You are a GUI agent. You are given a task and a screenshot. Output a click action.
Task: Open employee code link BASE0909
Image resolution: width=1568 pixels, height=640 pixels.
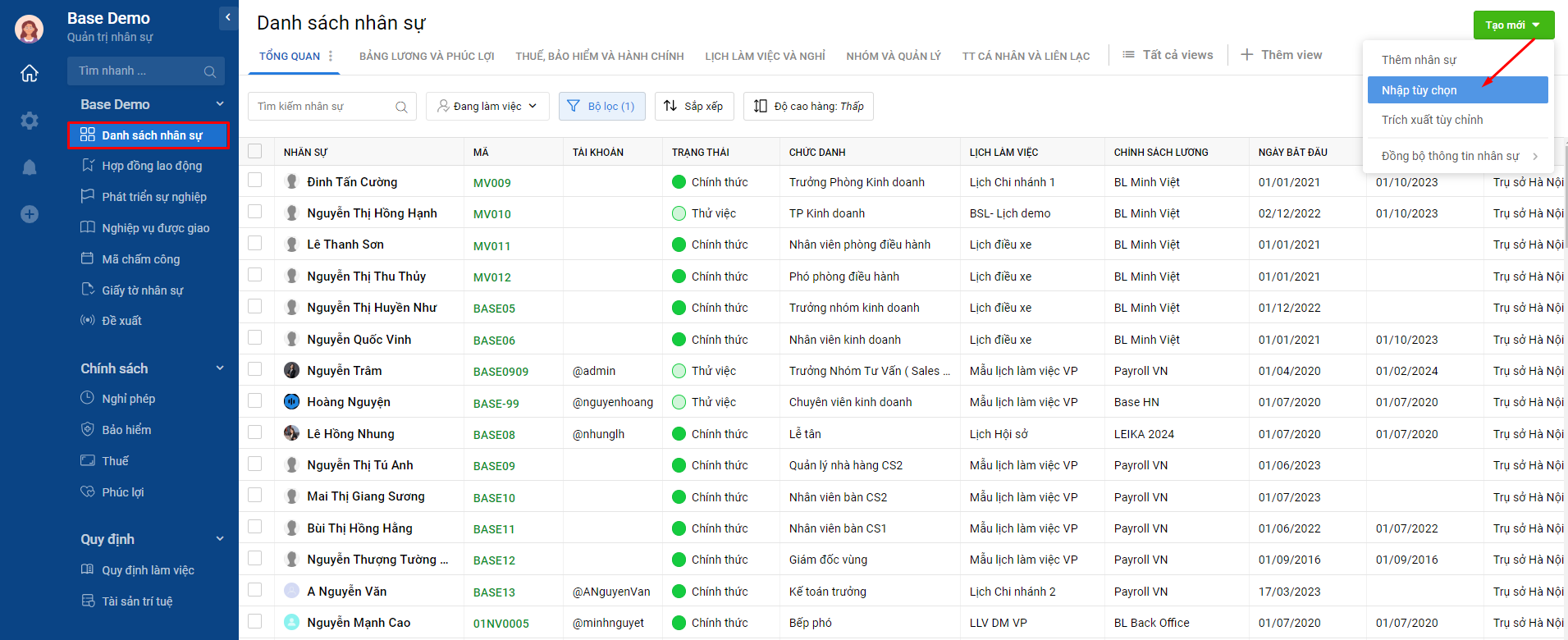pos(501,372)
